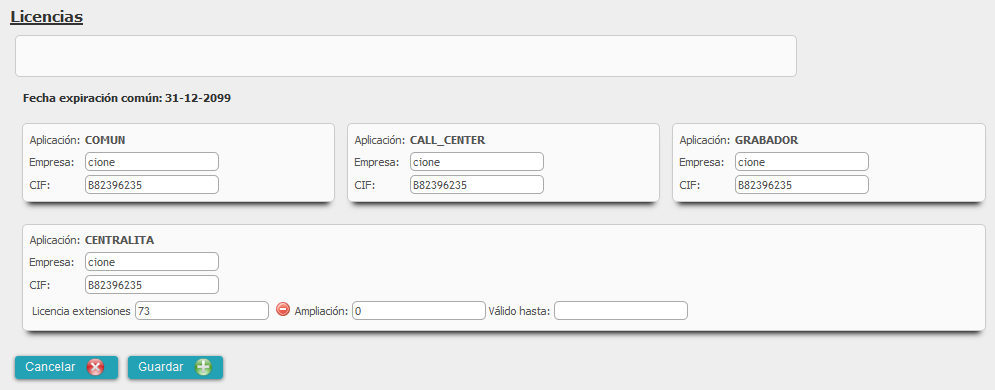The image size is (995, 390).
Task: Click the CIF field in CALL_CENTER panel
Action: tap(477, 185)
